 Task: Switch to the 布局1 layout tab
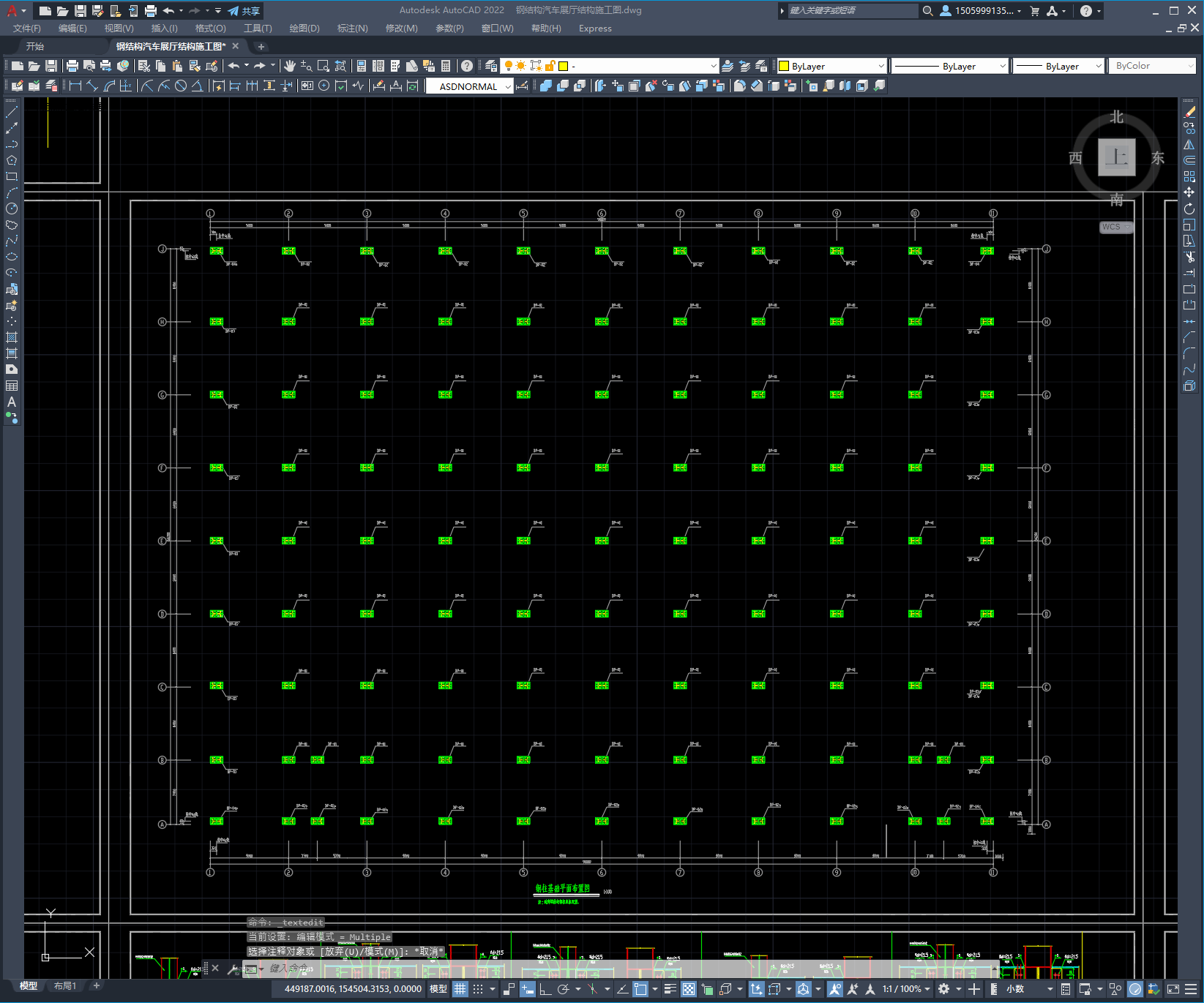point(64,986)
